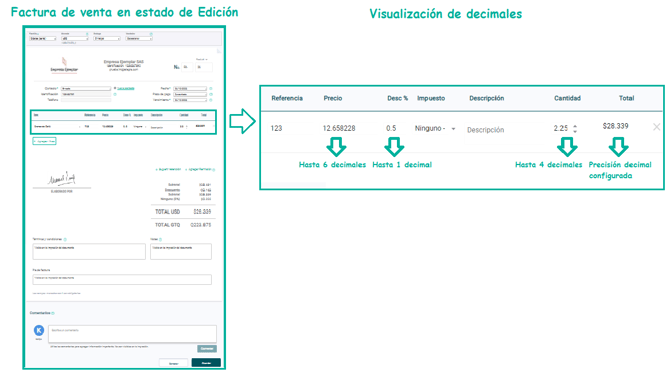Open the first dropdown in the invoice top bar
The width and height of the screenshot is (670, 384).
42,38
